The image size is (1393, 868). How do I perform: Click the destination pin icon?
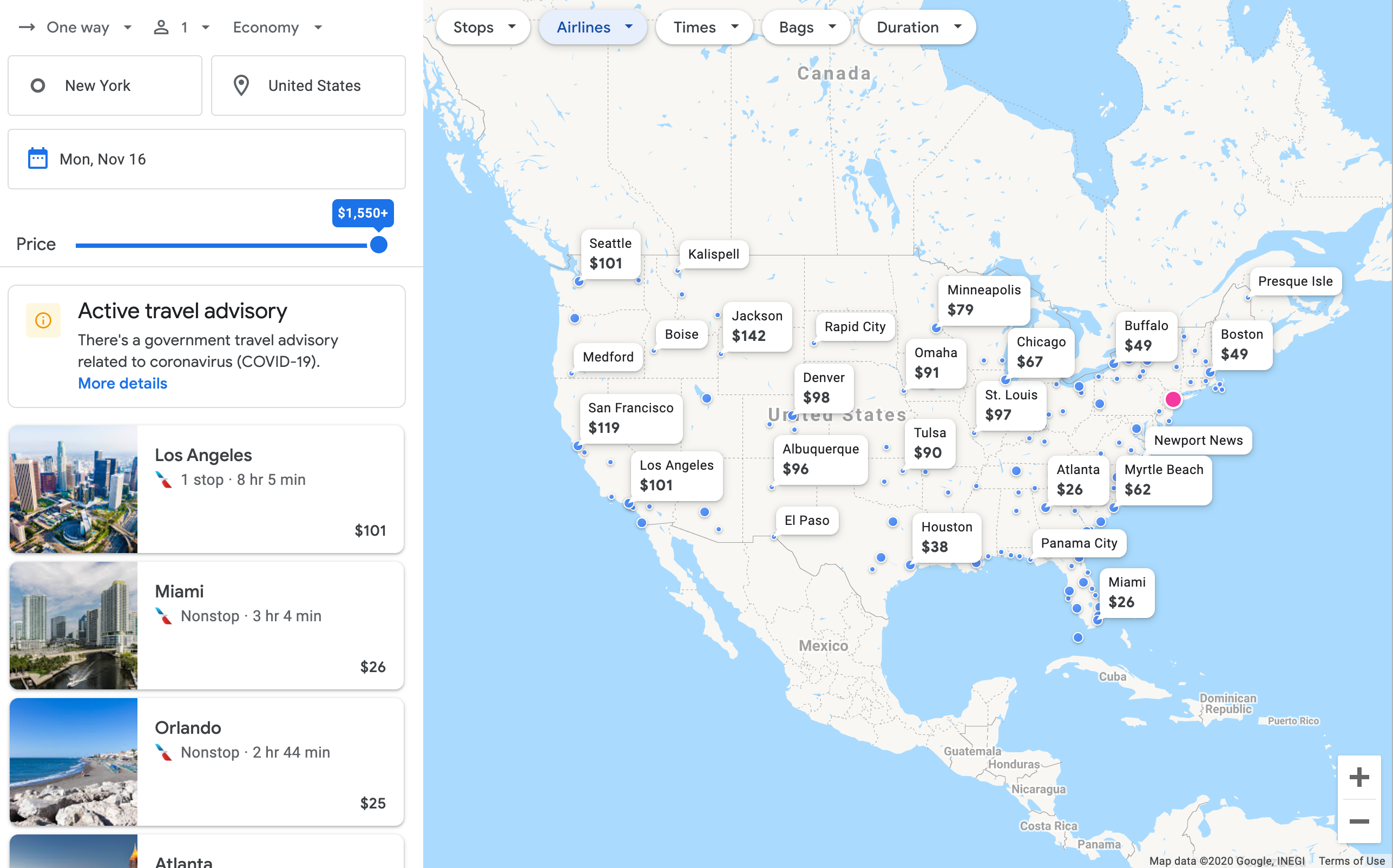(241, 86)
